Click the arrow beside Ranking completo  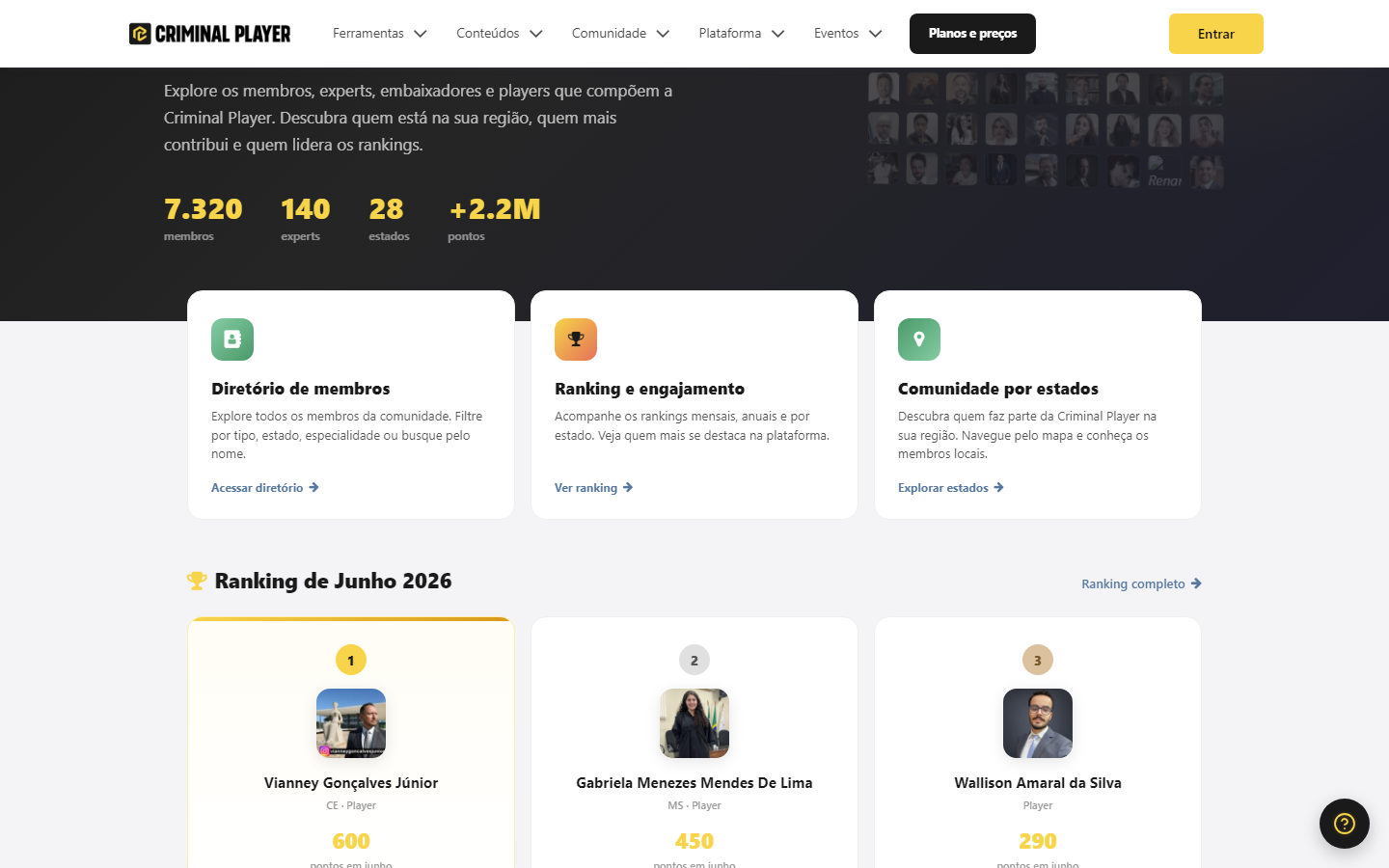(1196, 583)
